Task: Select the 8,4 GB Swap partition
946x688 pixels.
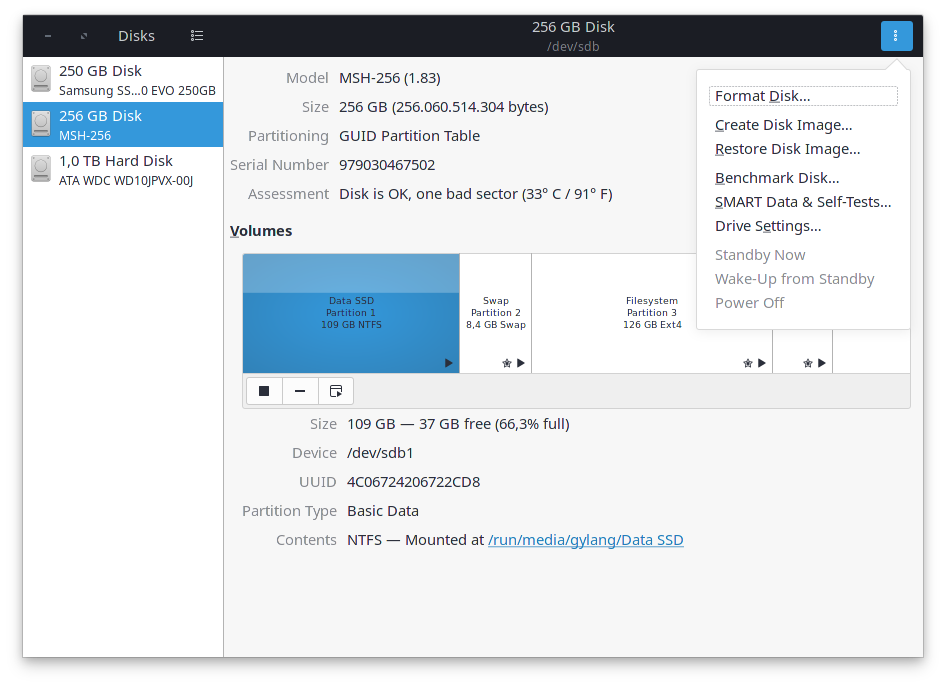Action: point(495,300)
